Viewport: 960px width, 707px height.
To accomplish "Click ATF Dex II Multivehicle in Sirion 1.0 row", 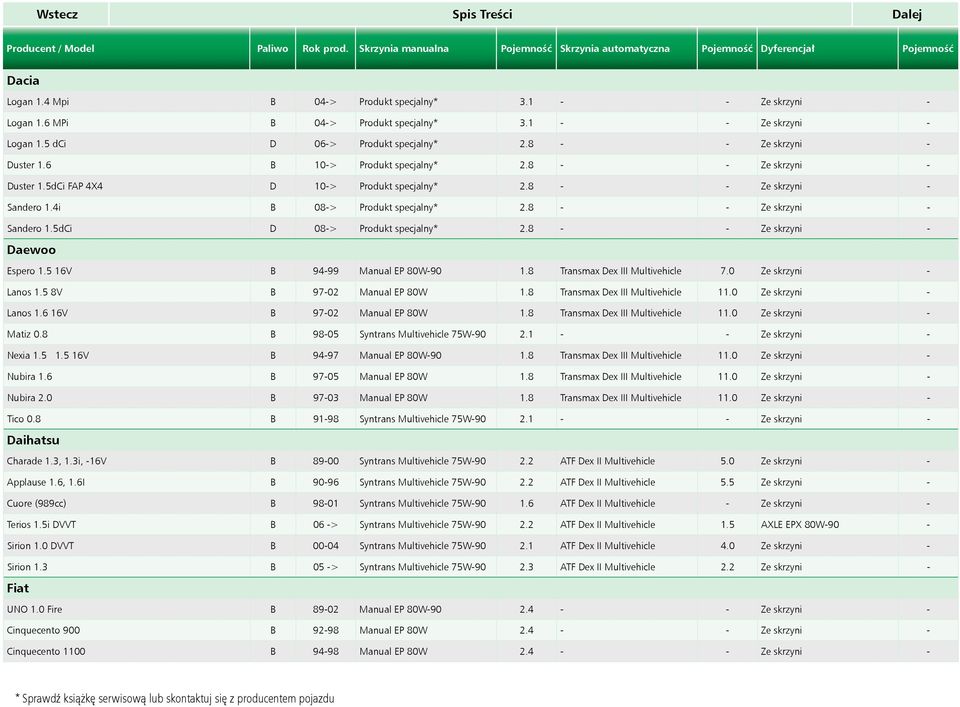I will click(607, 546).
